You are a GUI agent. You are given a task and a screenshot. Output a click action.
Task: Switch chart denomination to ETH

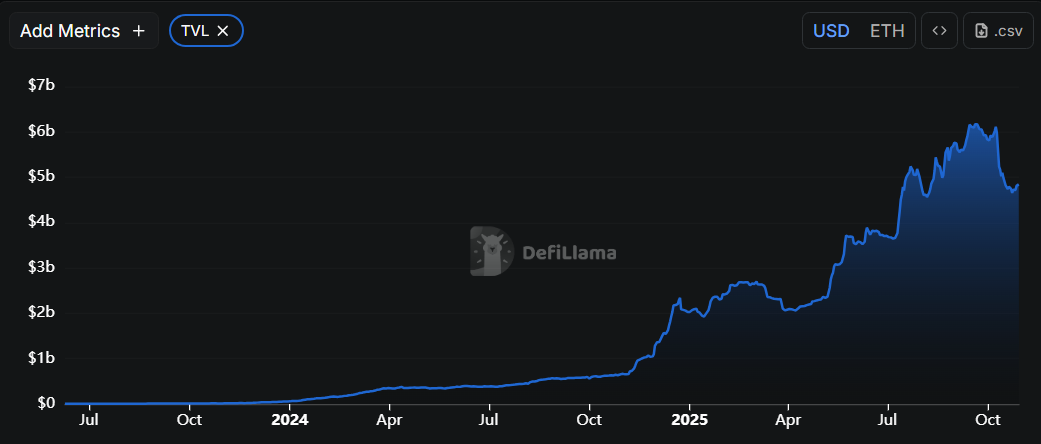(887, 31)
